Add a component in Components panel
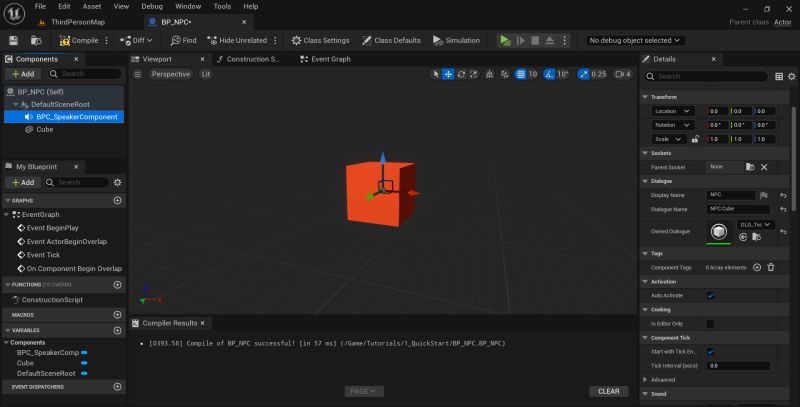Screen dimensions: 800x407 [x=23, y=74]
